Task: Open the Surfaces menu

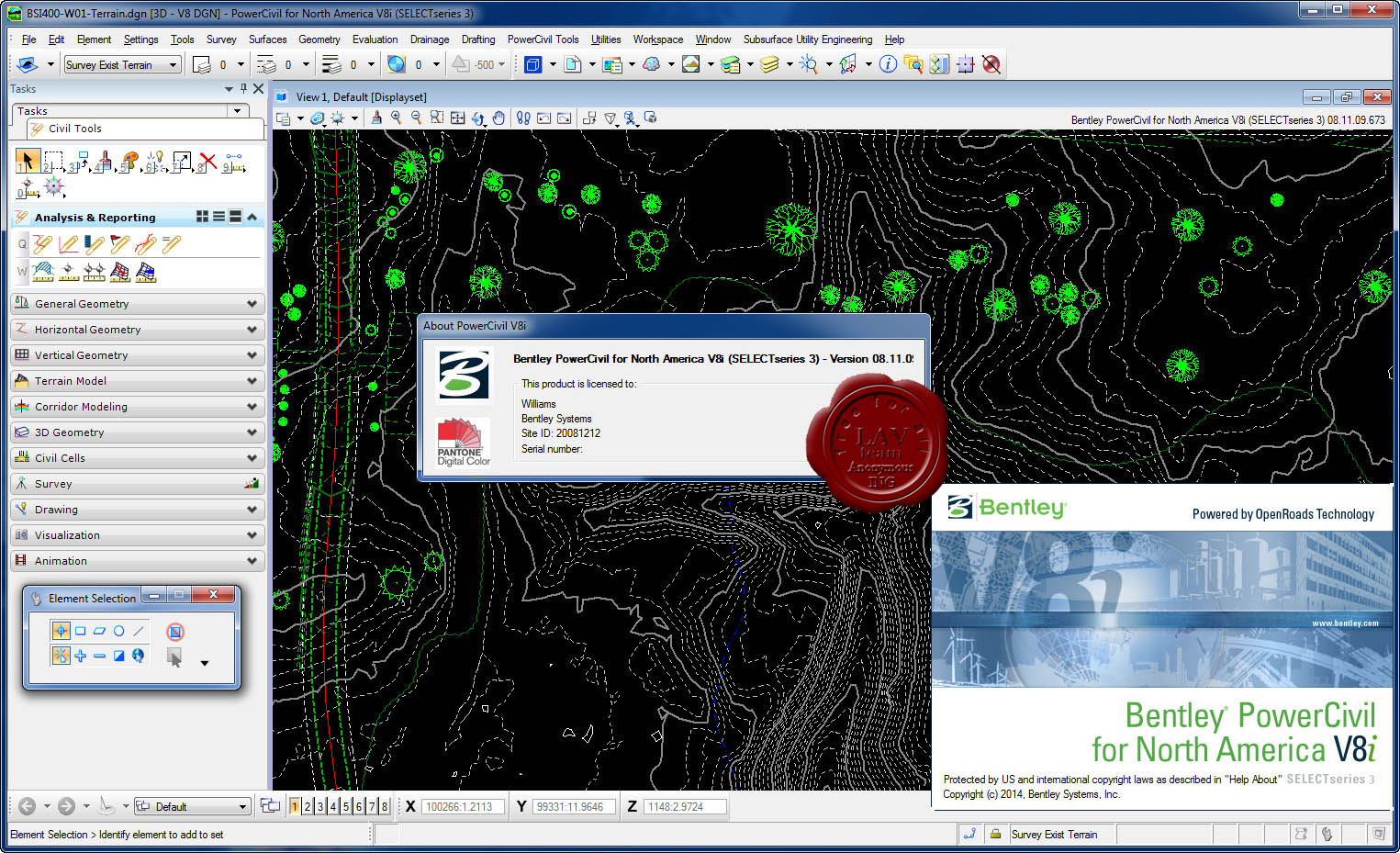Action: click(267, 39)
